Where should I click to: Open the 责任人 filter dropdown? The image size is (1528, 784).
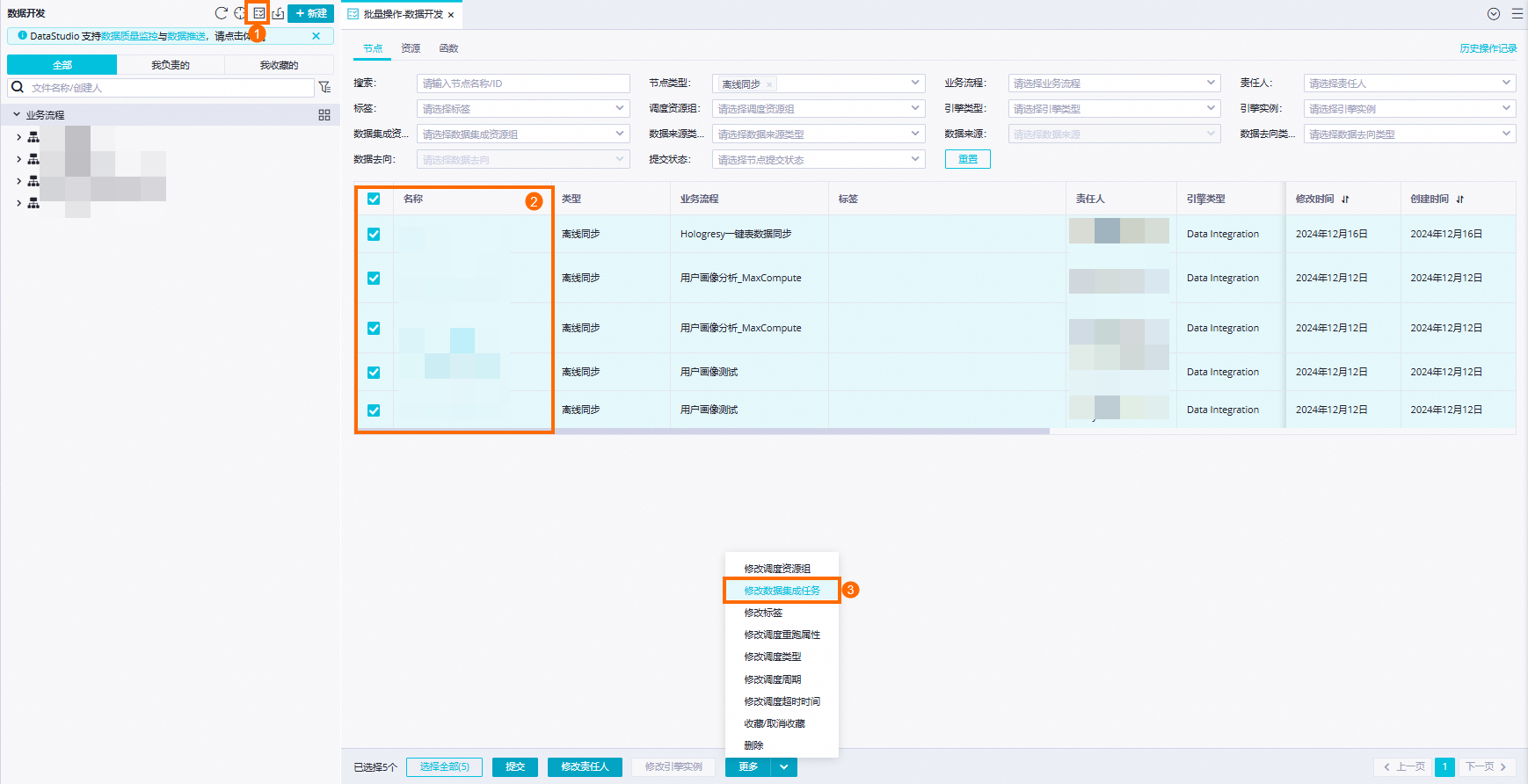(x=1410, y=83)
